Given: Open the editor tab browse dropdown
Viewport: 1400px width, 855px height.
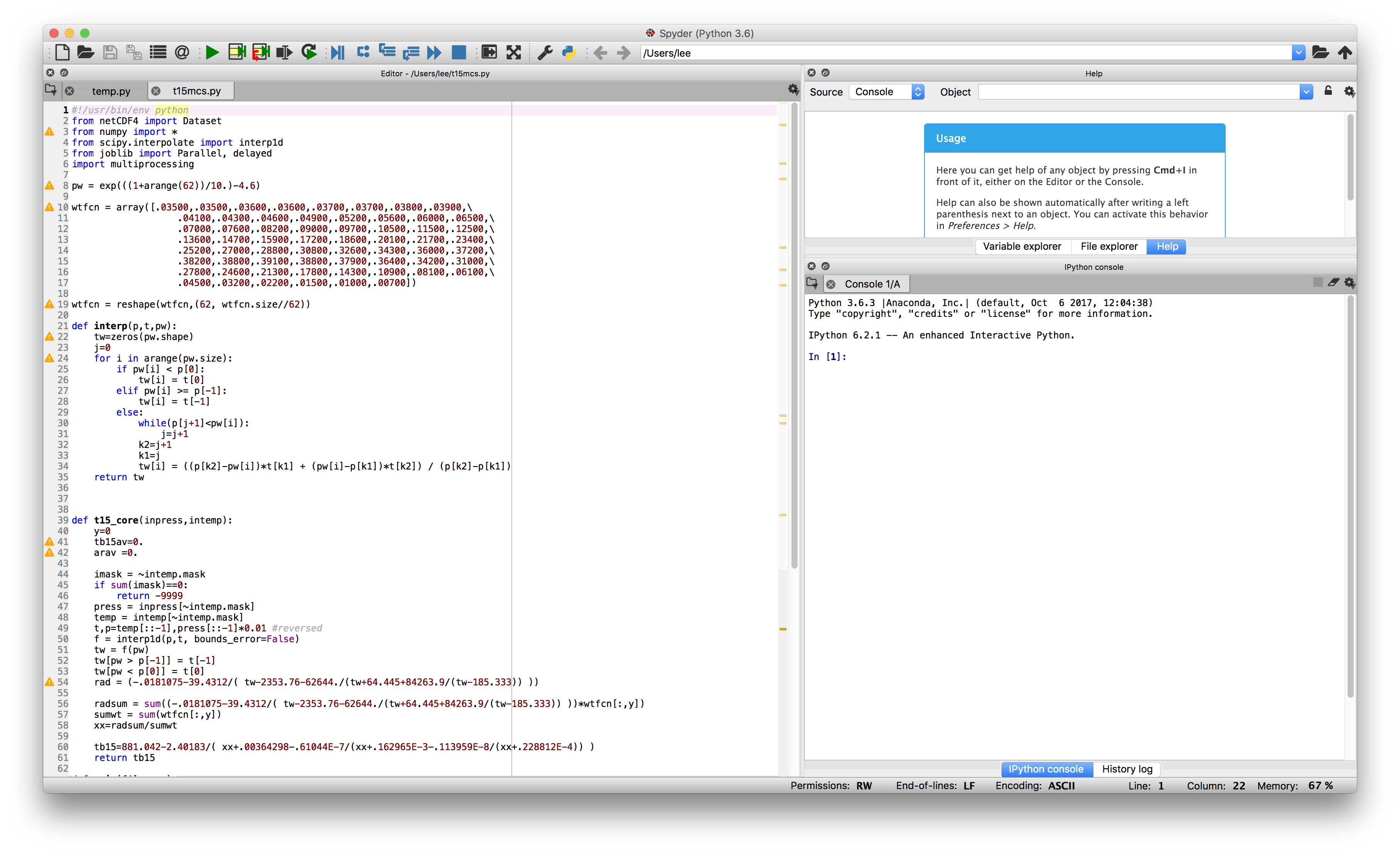Looking at the screenshot, I should 51,90.
